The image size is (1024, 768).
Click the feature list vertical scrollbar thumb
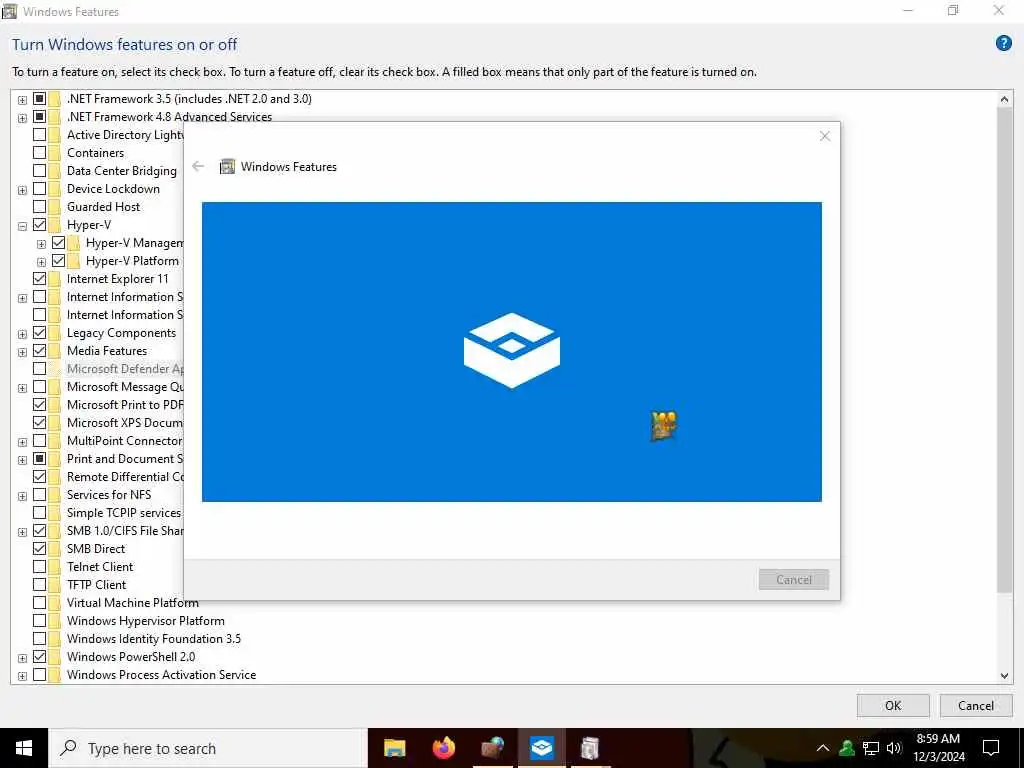[x=1004, y=349]
